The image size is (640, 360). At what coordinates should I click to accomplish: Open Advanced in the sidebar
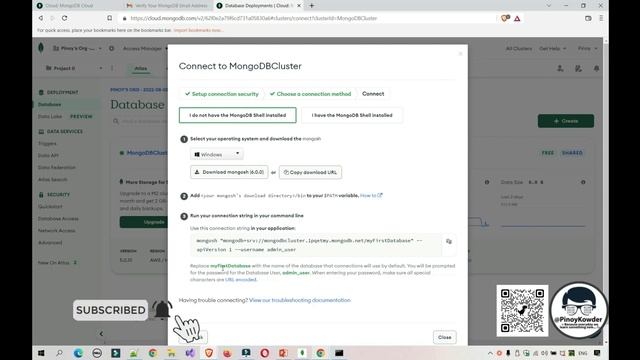pos(50,242)
